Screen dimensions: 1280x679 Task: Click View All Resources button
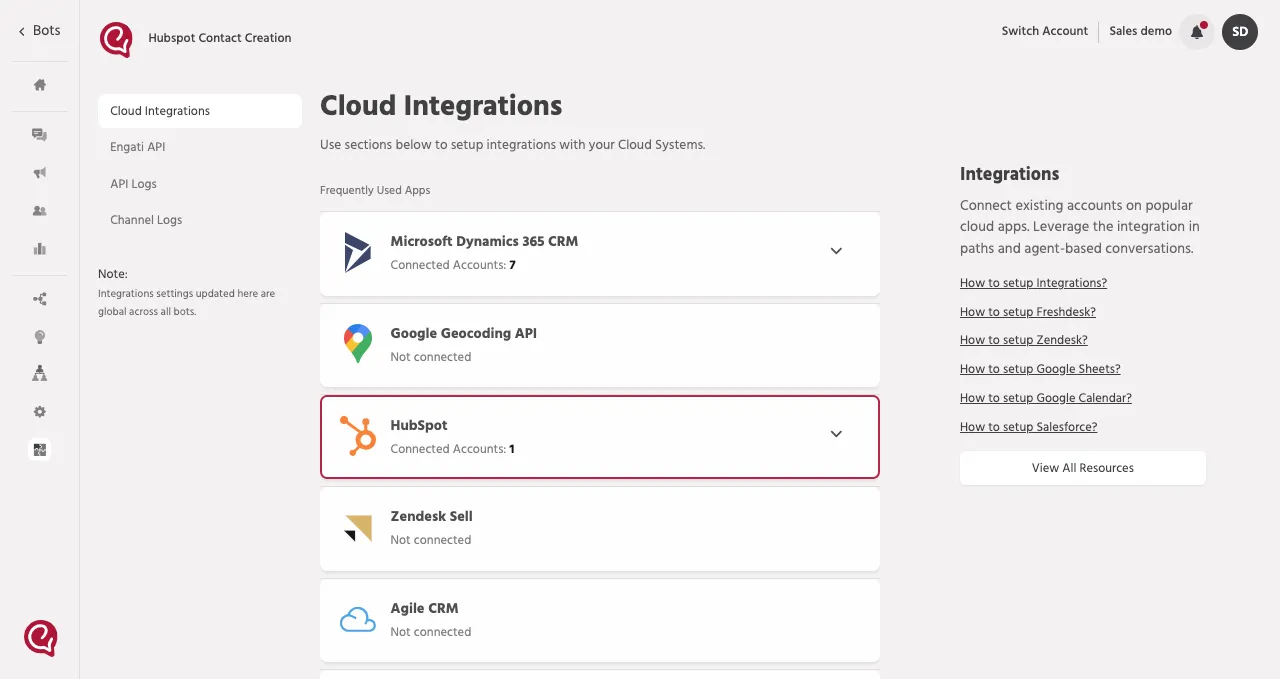point(1083,468)
